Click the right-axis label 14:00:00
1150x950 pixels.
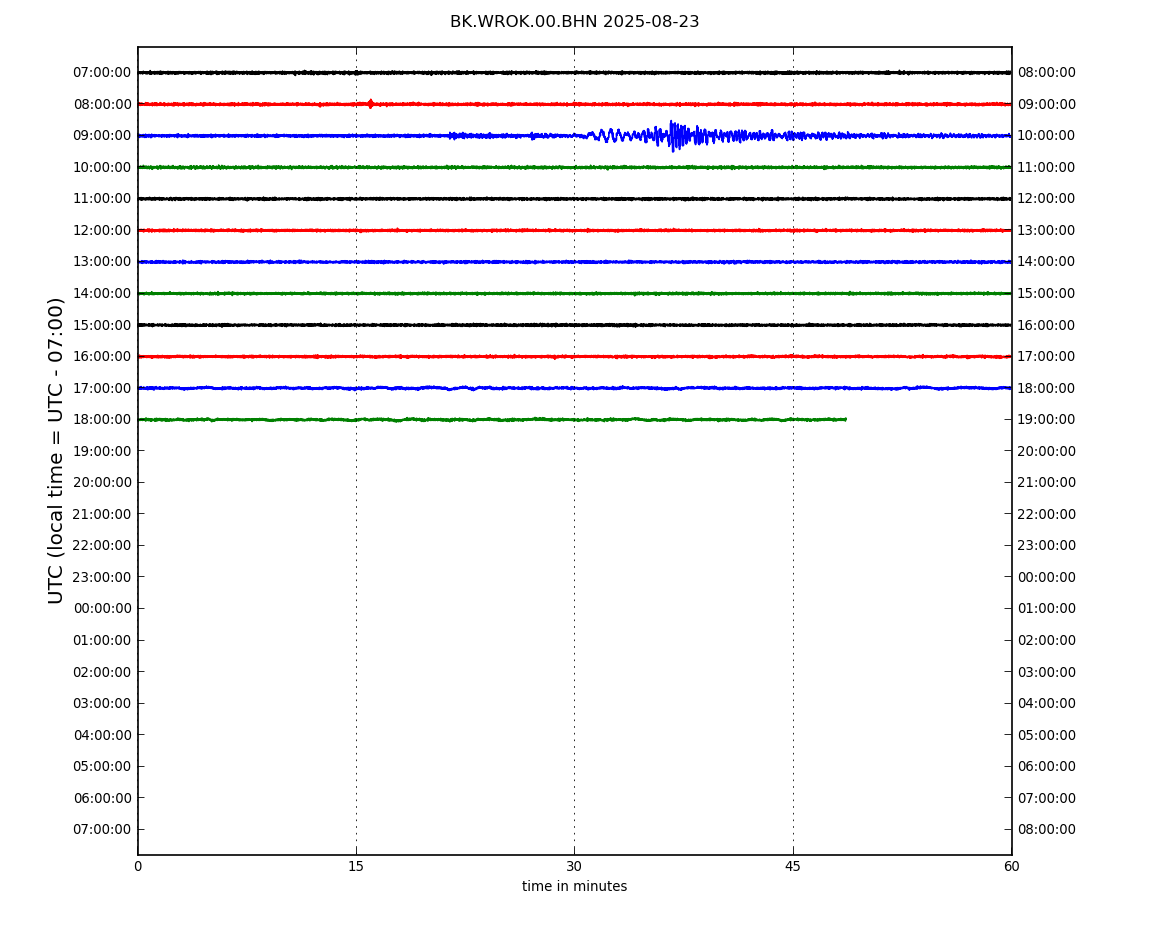(x=1047, y=262)
